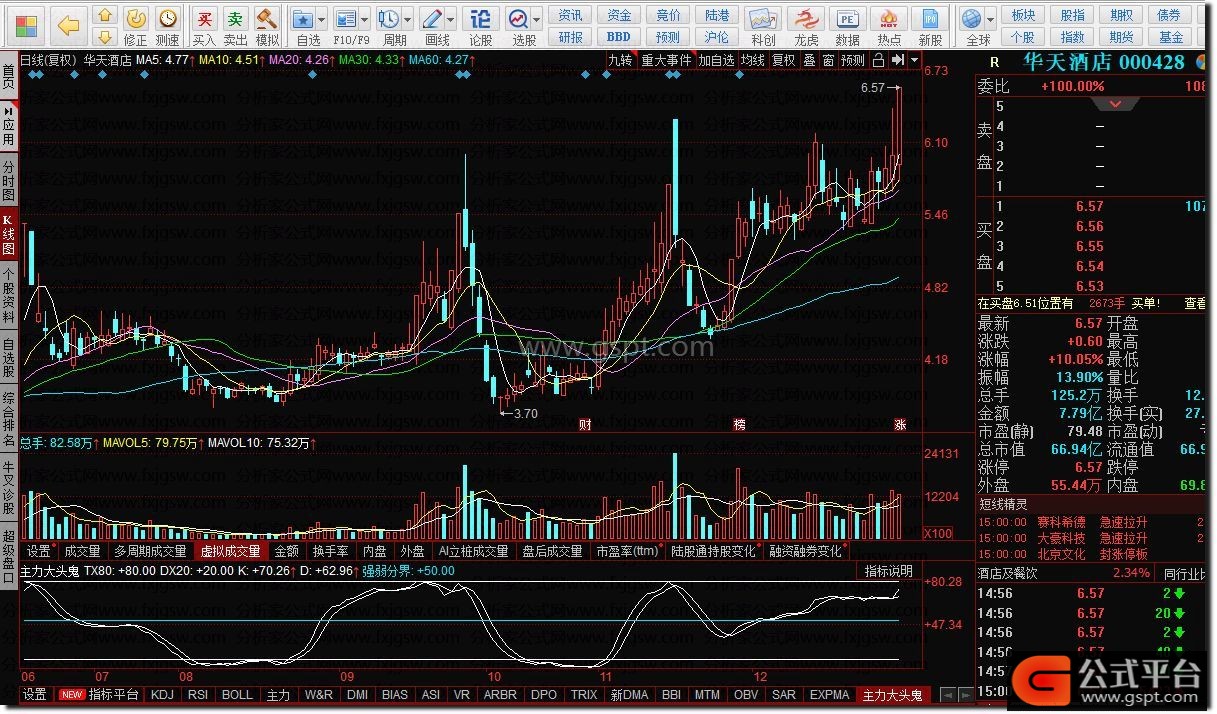1217x714 pixels.
Task: Open the 热点 hot topics icon
Action: pos(889,27)
